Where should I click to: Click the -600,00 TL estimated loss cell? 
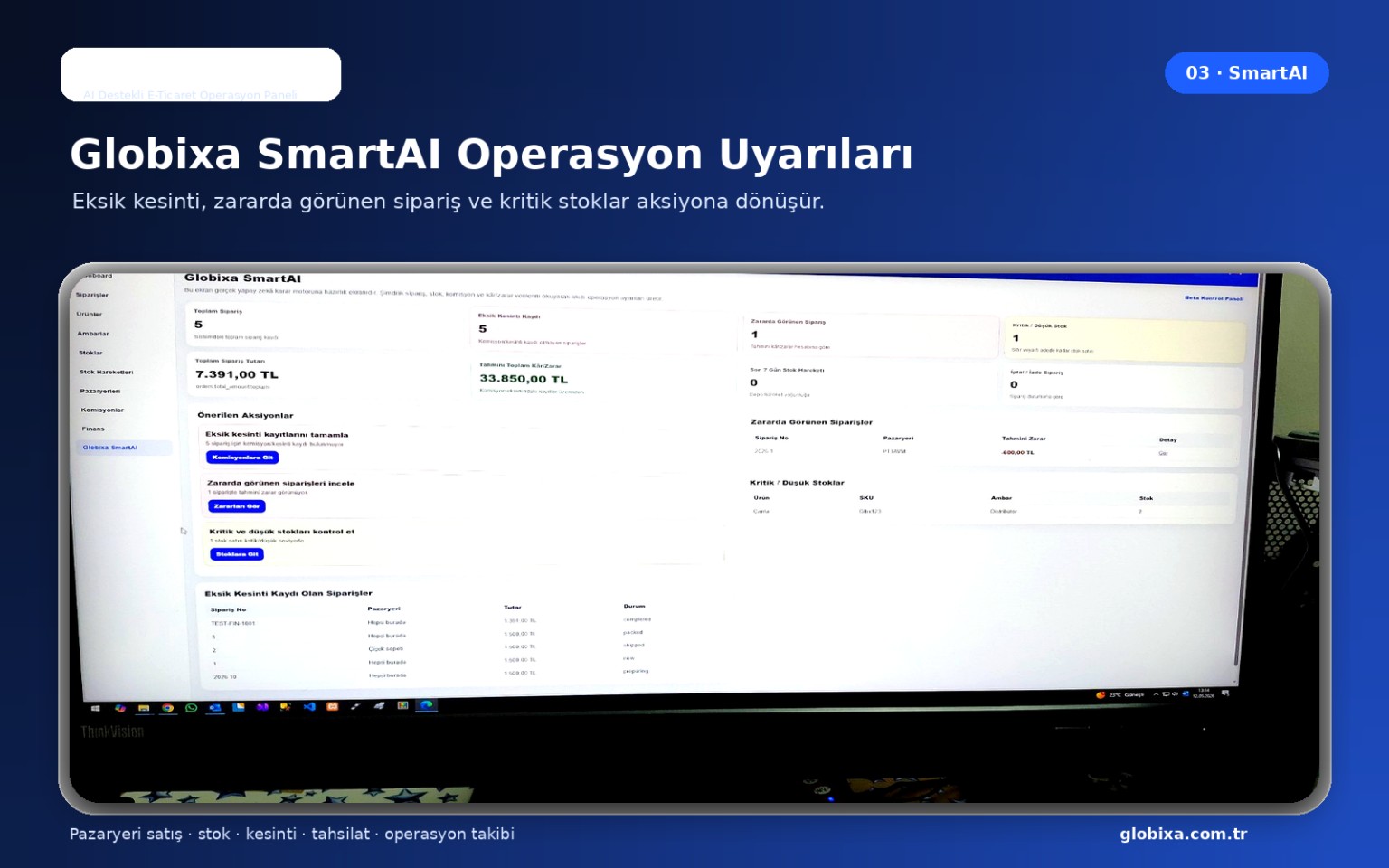1018,452
